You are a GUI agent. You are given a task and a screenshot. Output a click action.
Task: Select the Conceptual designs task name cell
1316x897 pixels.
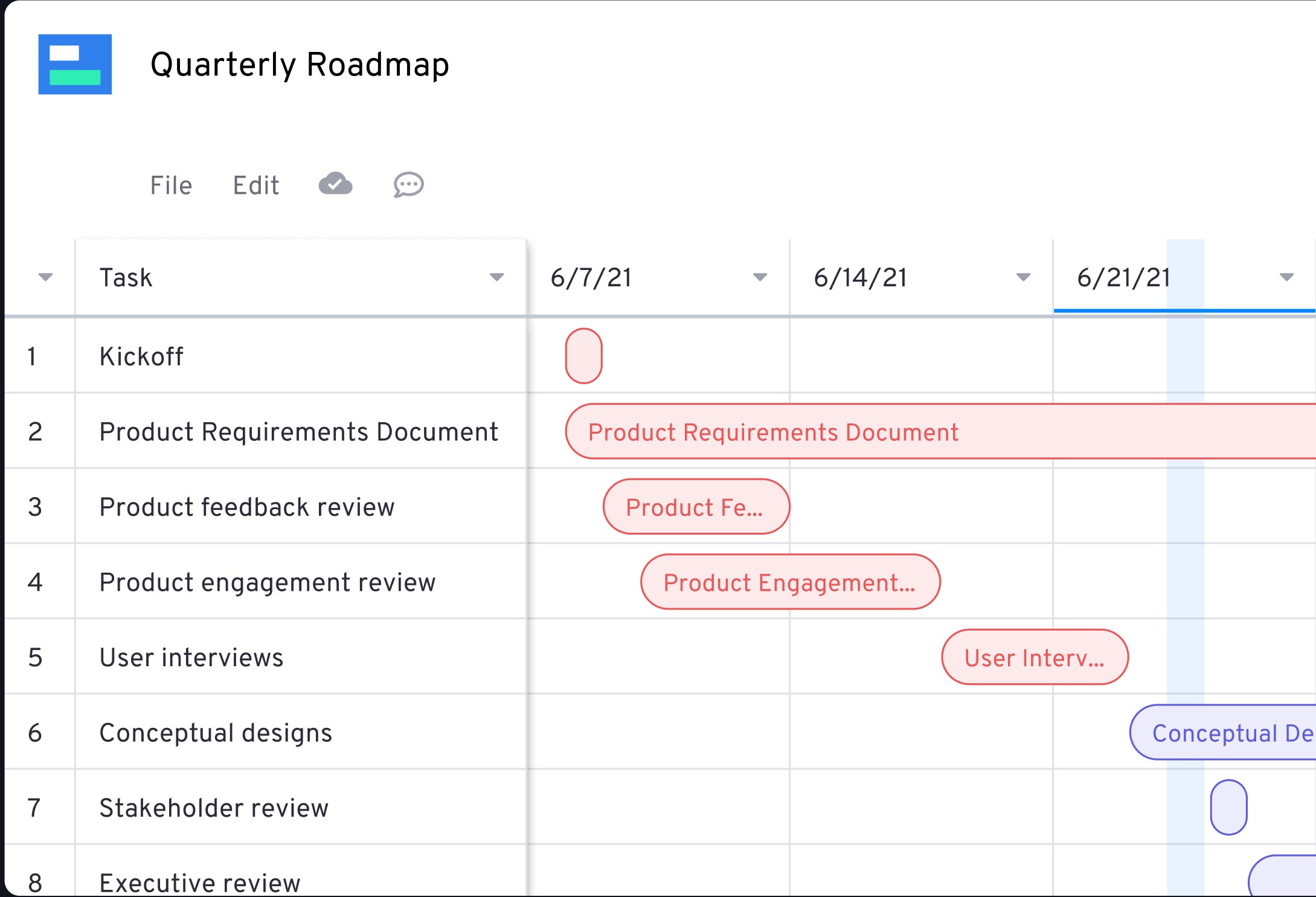(216, 733)
